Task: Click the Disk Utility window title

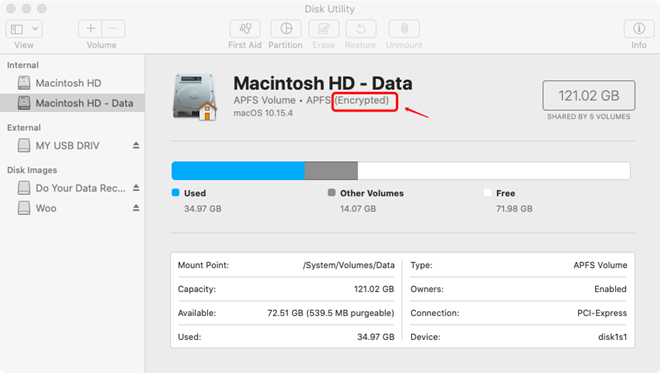Action: [330, 9]
